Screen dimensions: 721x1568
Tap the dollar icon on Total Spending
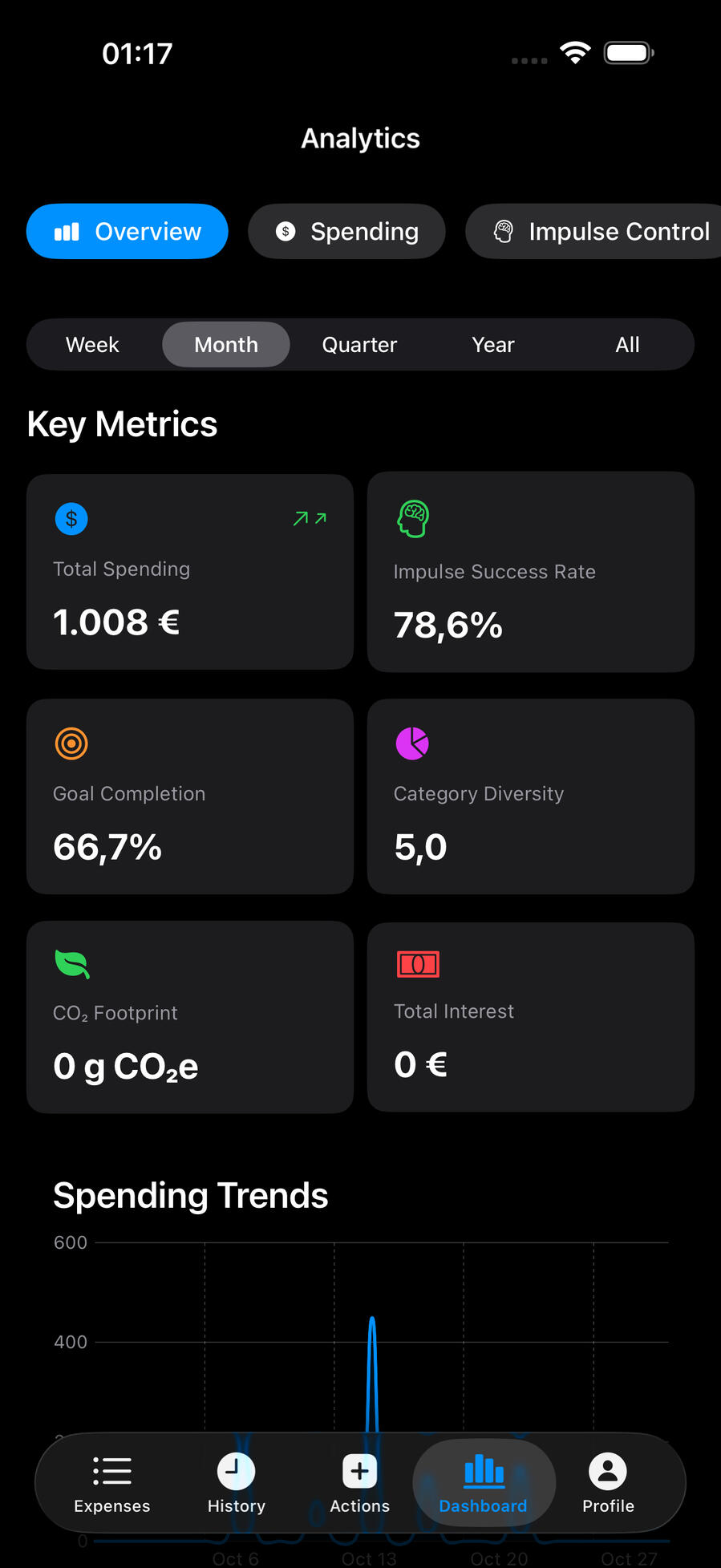tap(71, 519)
